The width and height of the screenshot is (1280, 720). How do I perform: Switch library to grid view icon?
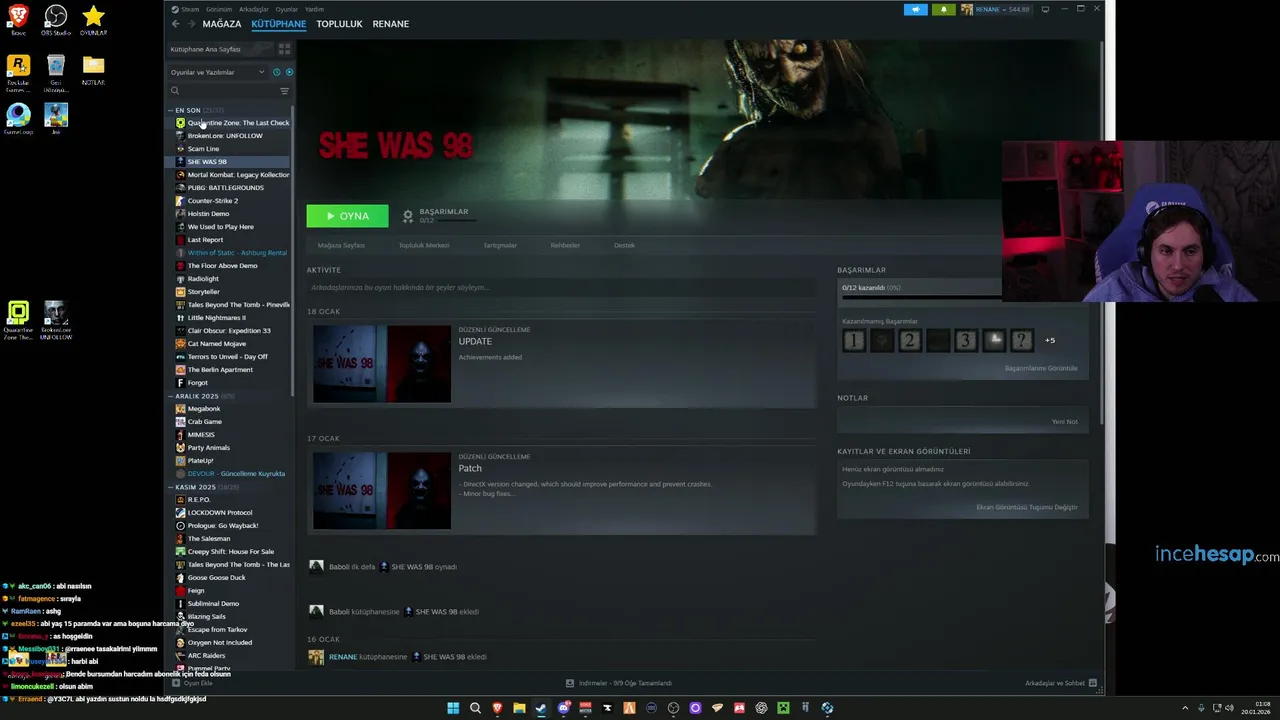284,48
